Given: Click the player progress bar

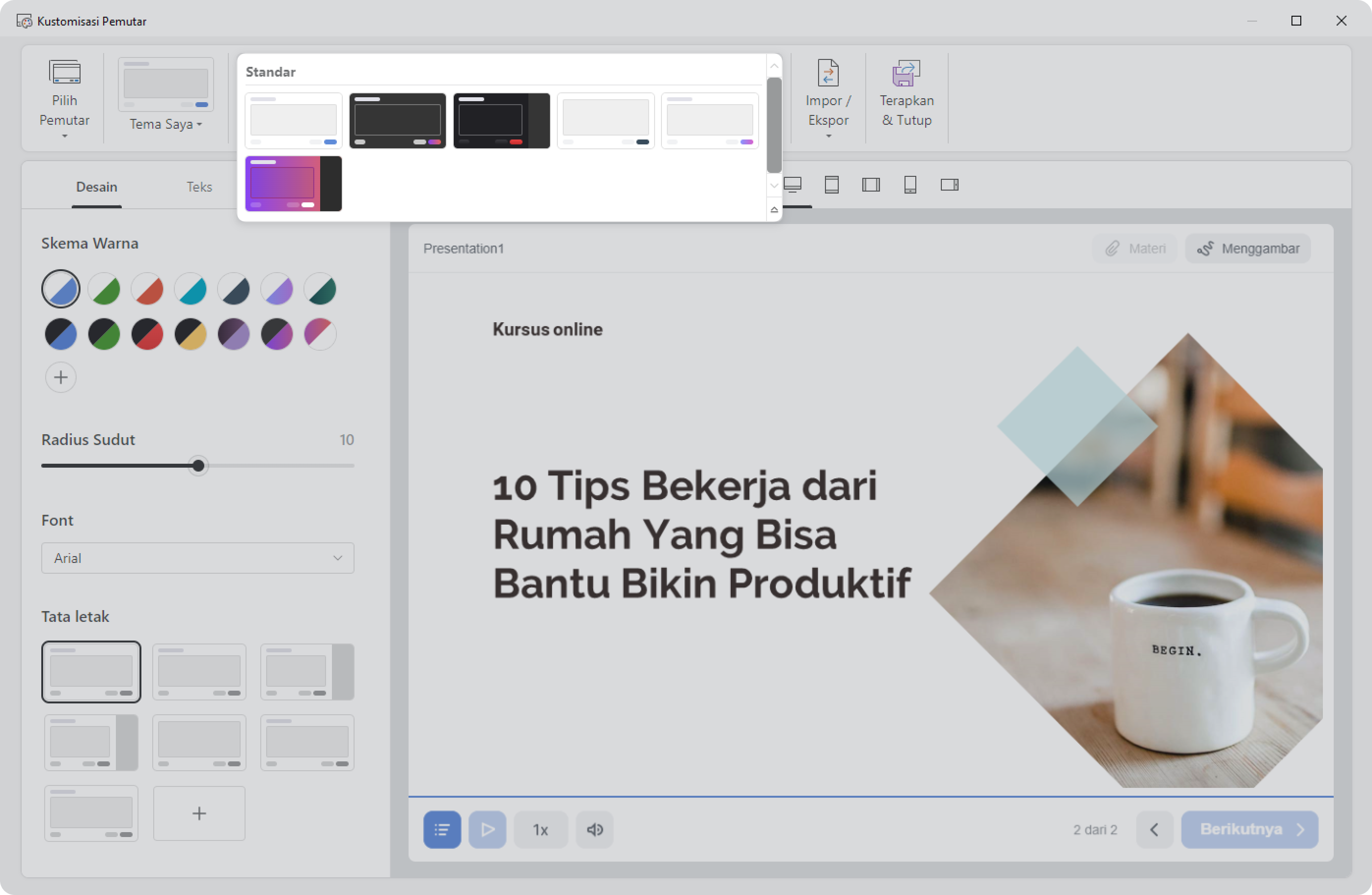Looking at the screenshot, I should tap(871, 796).
